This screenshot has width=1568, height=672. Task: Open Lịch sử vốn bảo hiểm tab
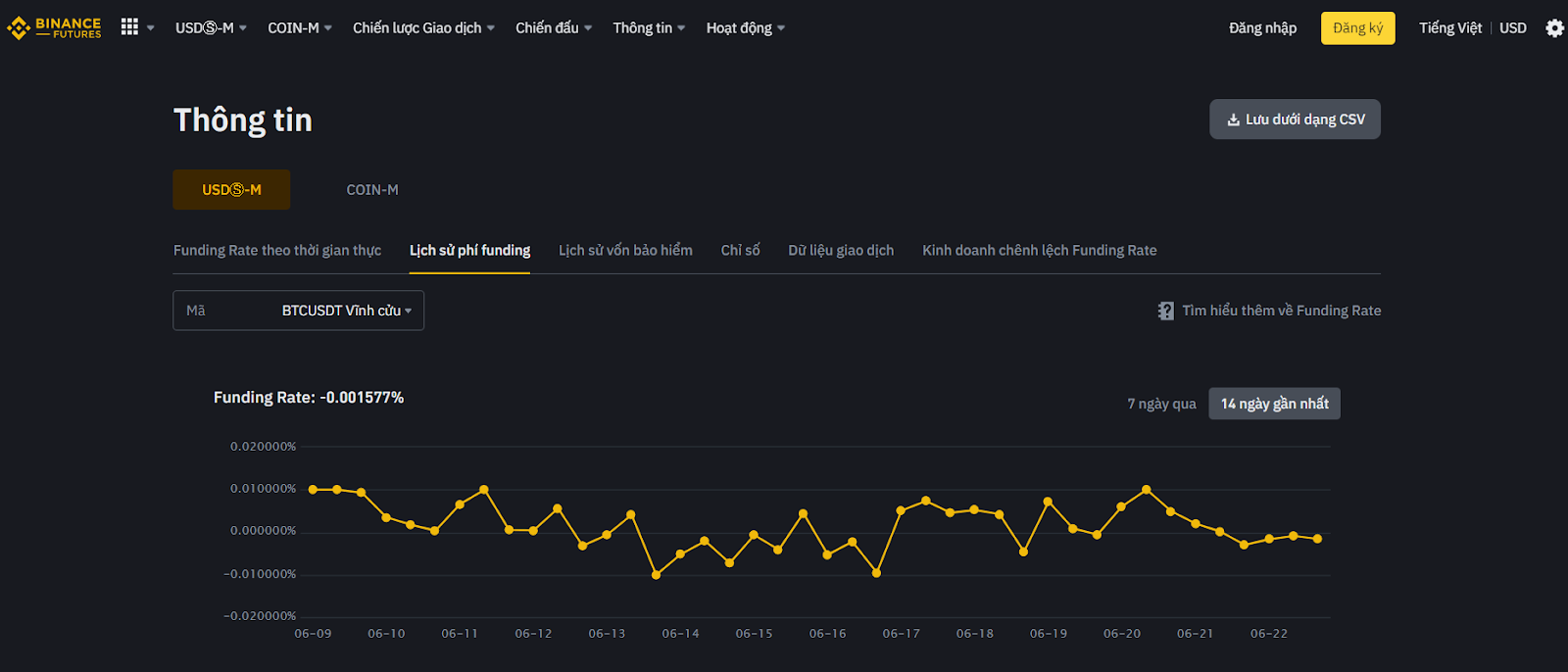pyautogui.click(x=625, y=251)
